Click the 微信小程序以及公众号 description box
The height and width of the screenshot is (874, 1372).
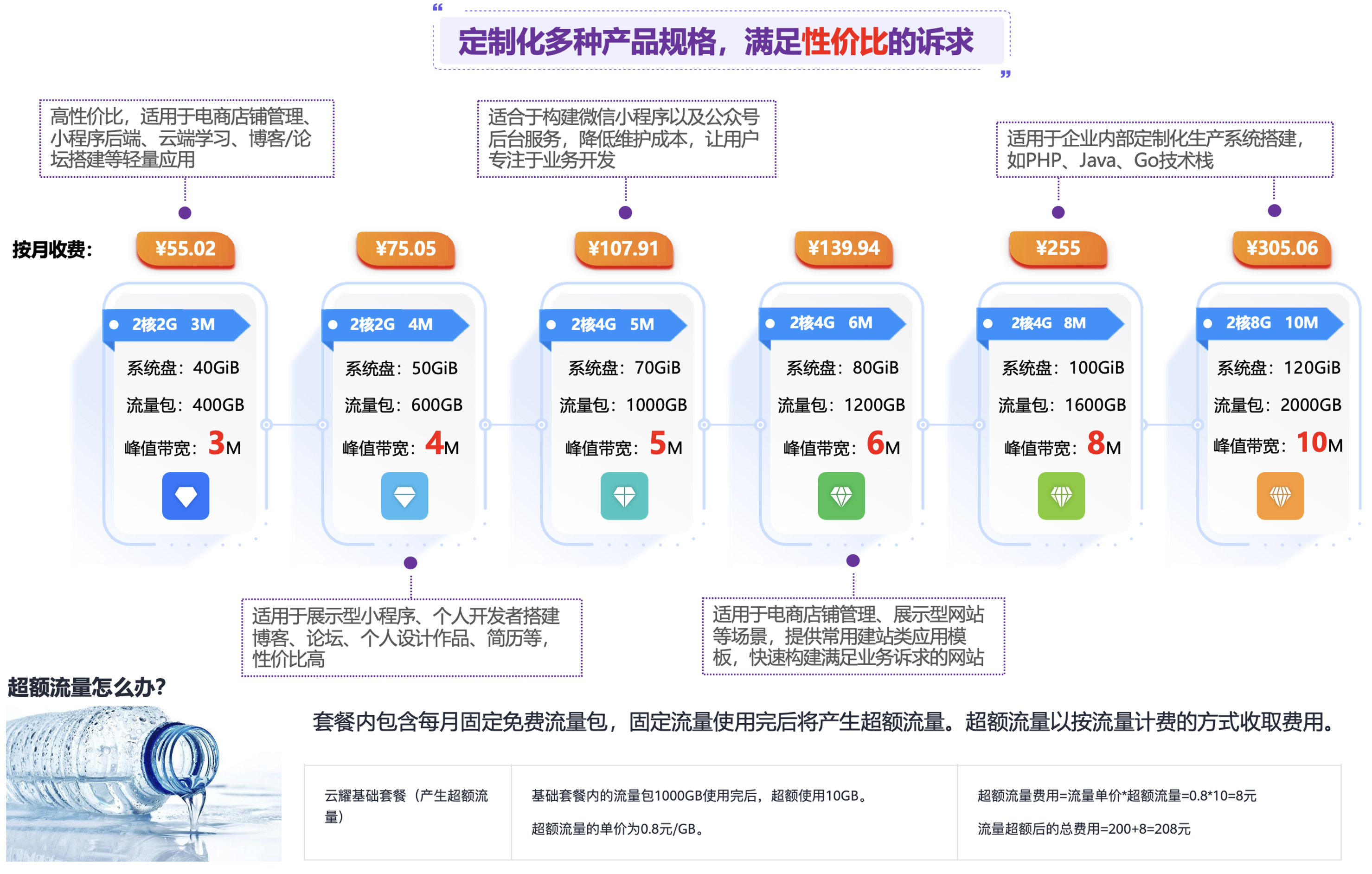coord(627,139)
